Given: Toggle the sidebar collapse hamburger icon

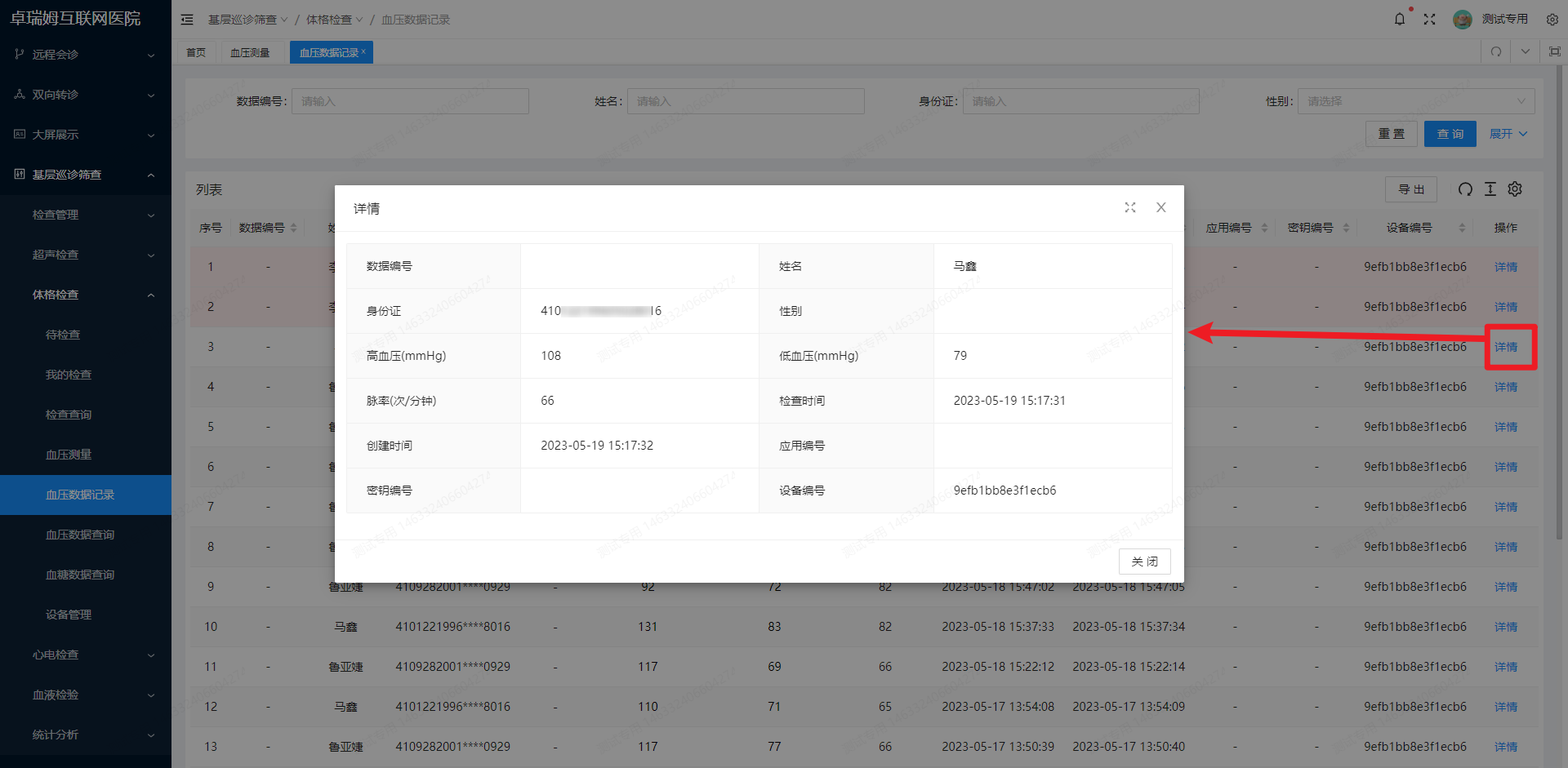Looking at the screenshot, I should coord(187,20).
